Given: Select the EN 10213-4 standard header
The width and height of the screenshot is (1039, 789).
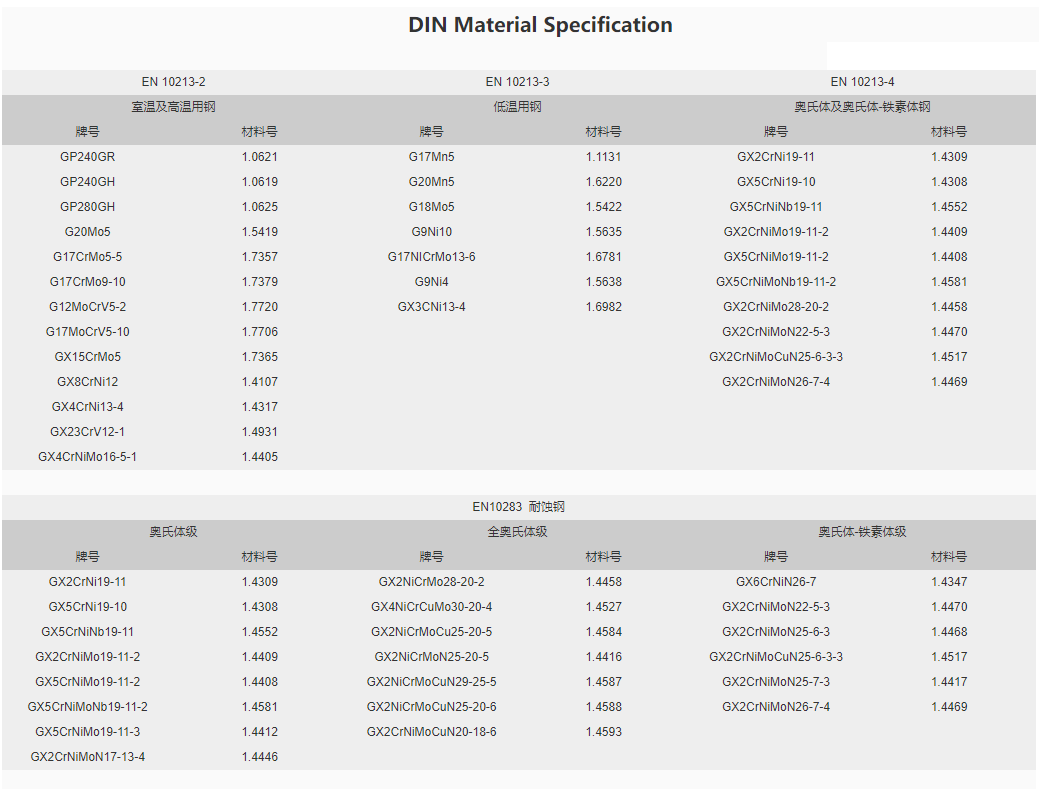Looking at the screenshot, I should coord(862,82).
